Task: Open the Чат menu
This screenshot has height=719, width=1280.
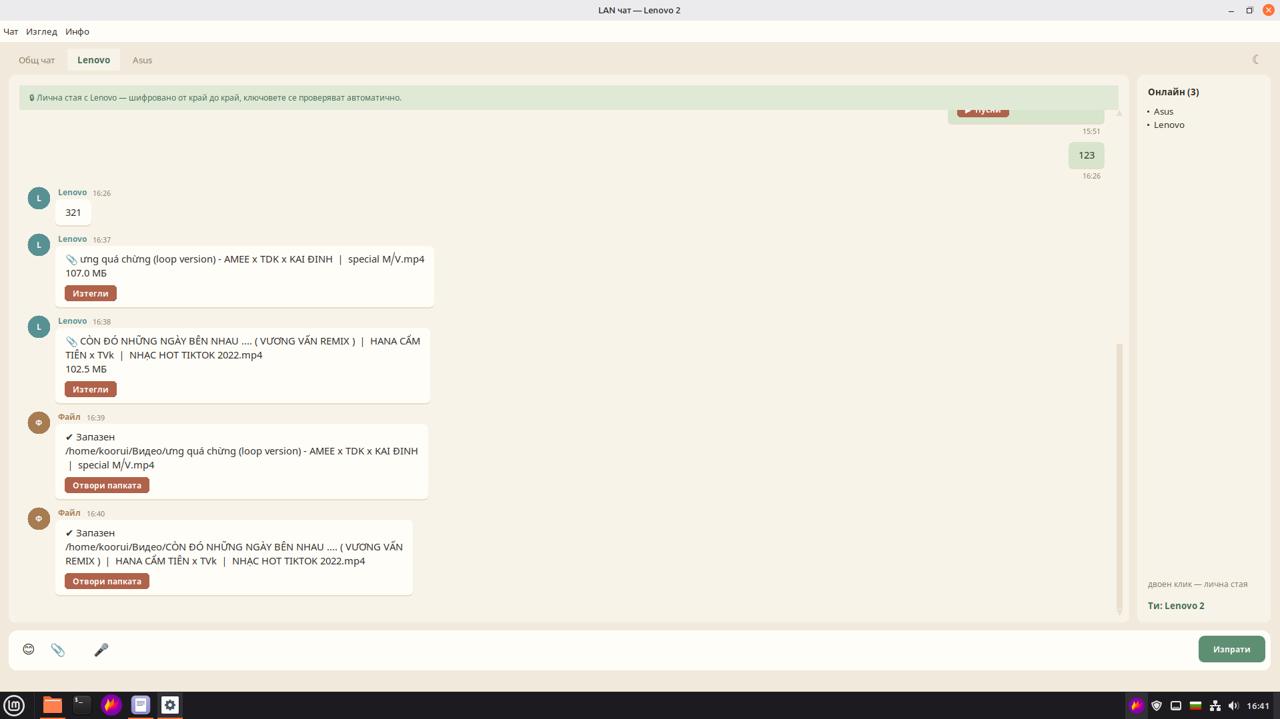Action: point(11,31)
